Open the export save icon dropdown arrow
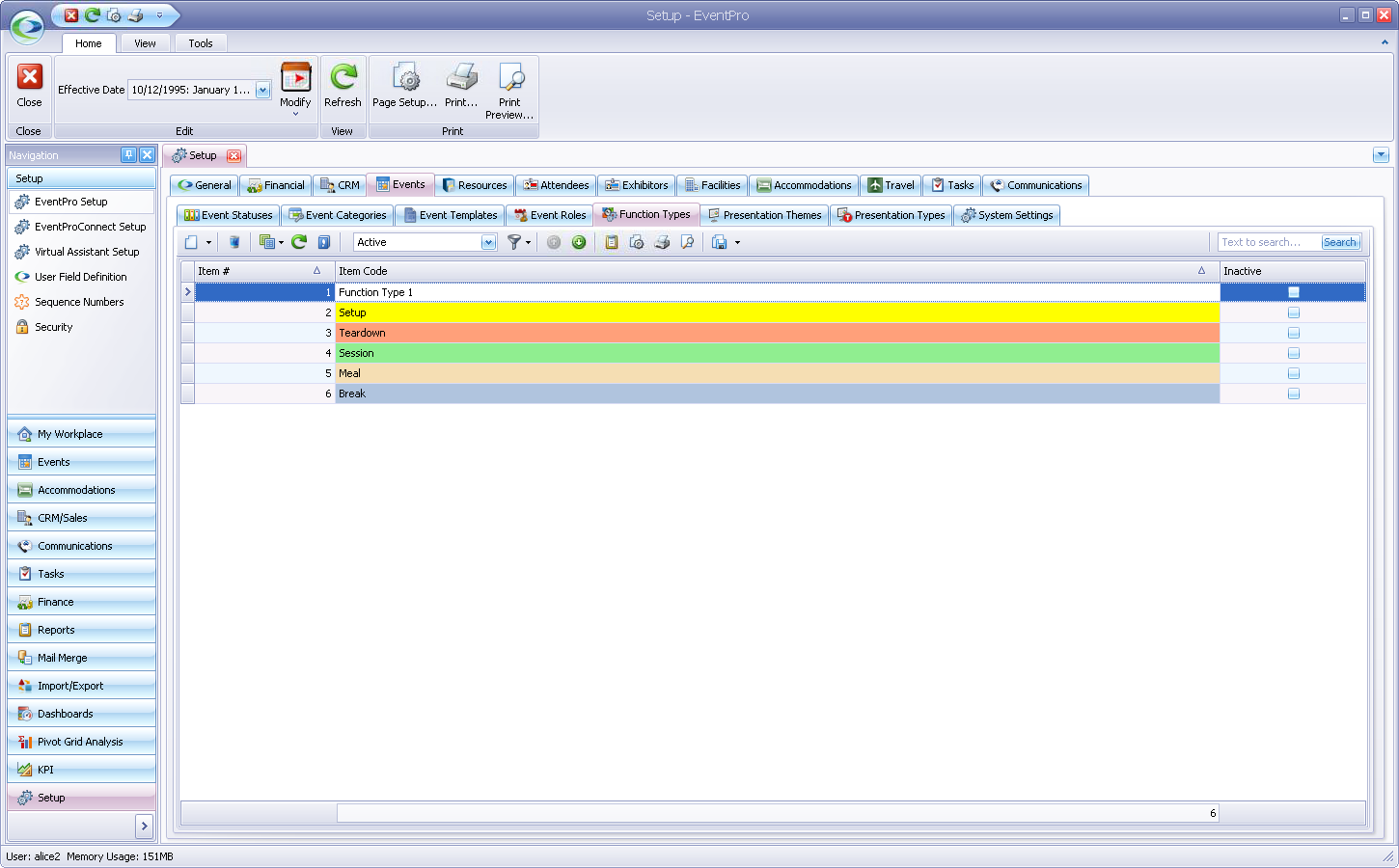The width and height of the screenshot is (1399, 868). (x=737, y=243)
